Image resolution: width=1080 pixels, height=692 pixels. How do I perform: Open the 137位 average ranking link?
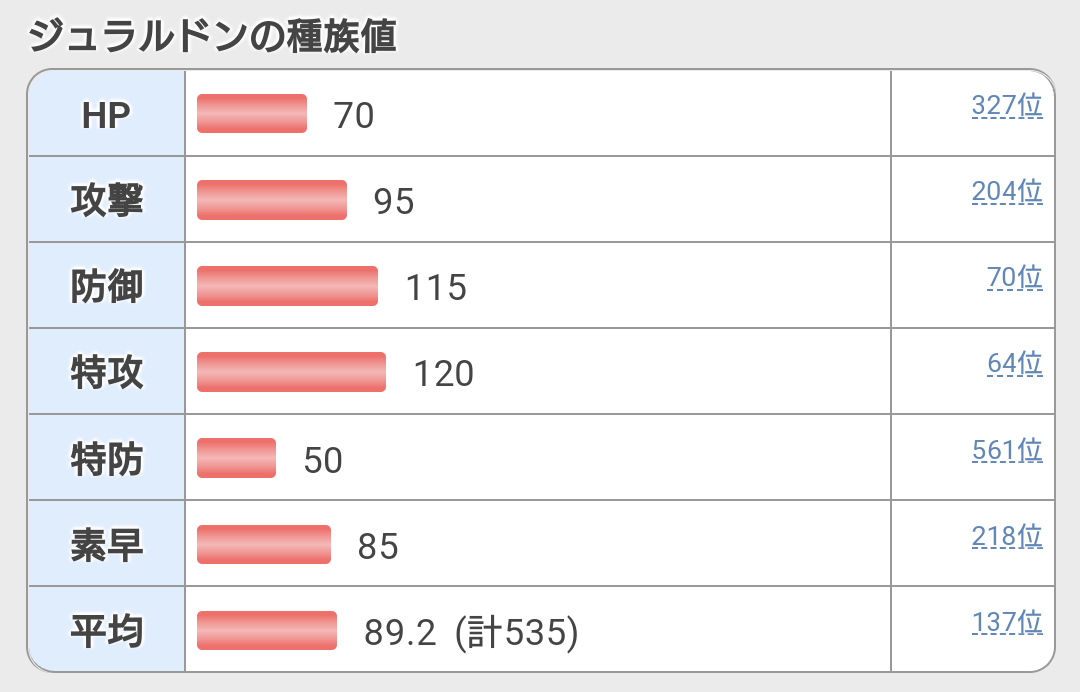(1006, 623)
